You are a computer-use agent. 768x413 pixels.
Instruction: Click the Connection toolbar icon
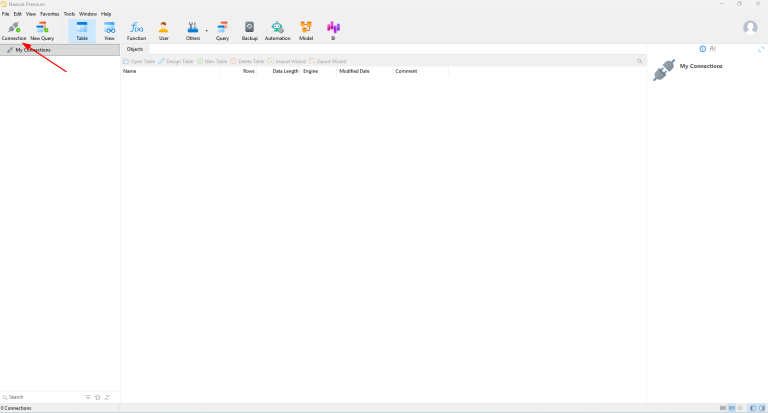click(14, 30)
